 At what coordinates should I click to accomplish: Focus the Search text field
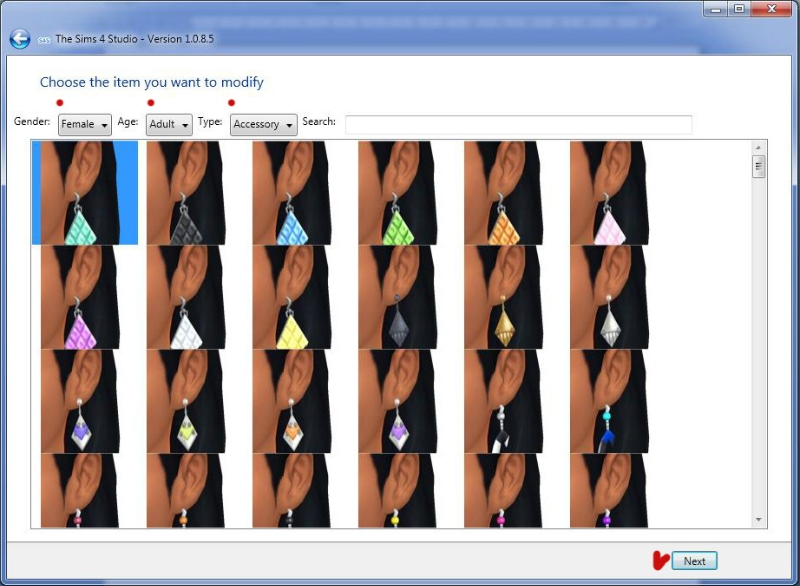(518, 124)
